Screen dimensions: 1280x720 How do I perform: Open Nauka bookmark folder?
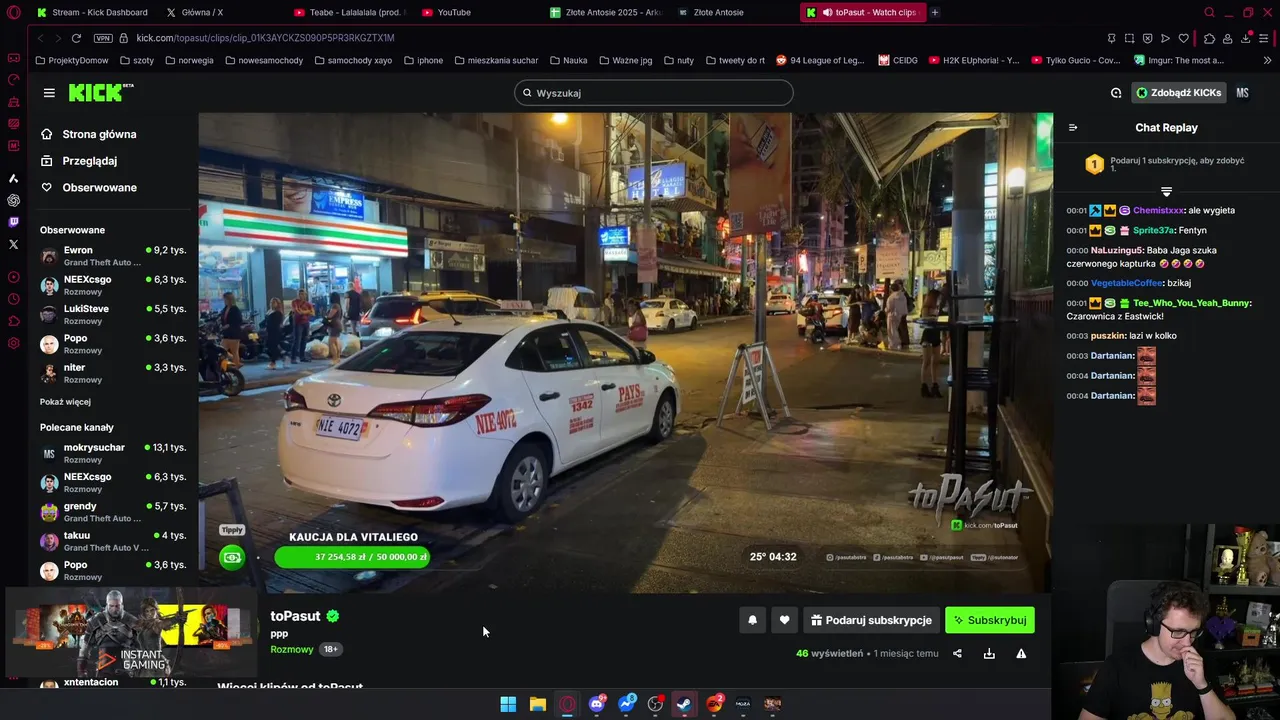pyautogui.click(x=568, y=60)
